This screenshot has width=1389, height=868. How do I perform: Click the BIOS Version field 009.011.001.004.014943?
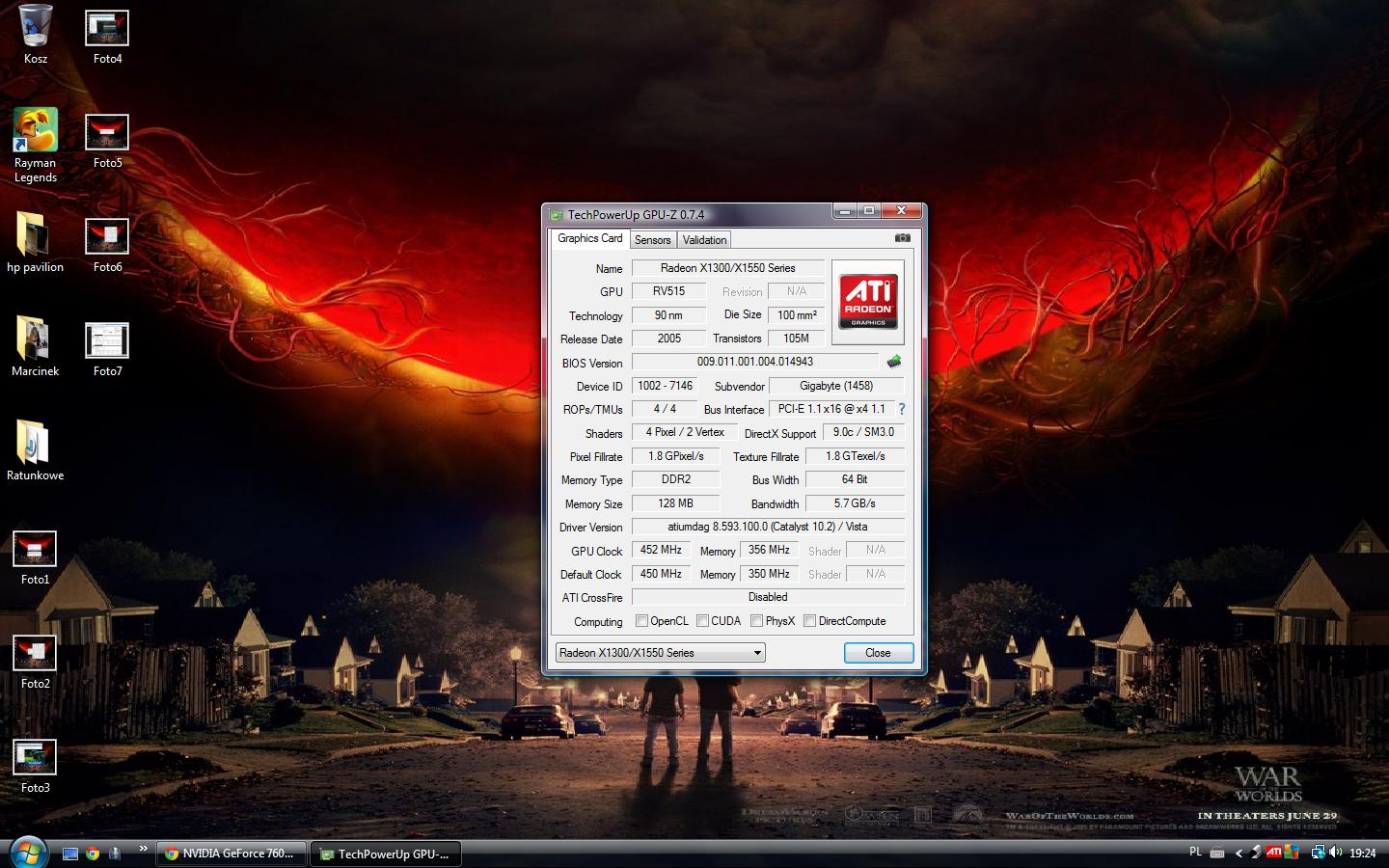point(755,362)
